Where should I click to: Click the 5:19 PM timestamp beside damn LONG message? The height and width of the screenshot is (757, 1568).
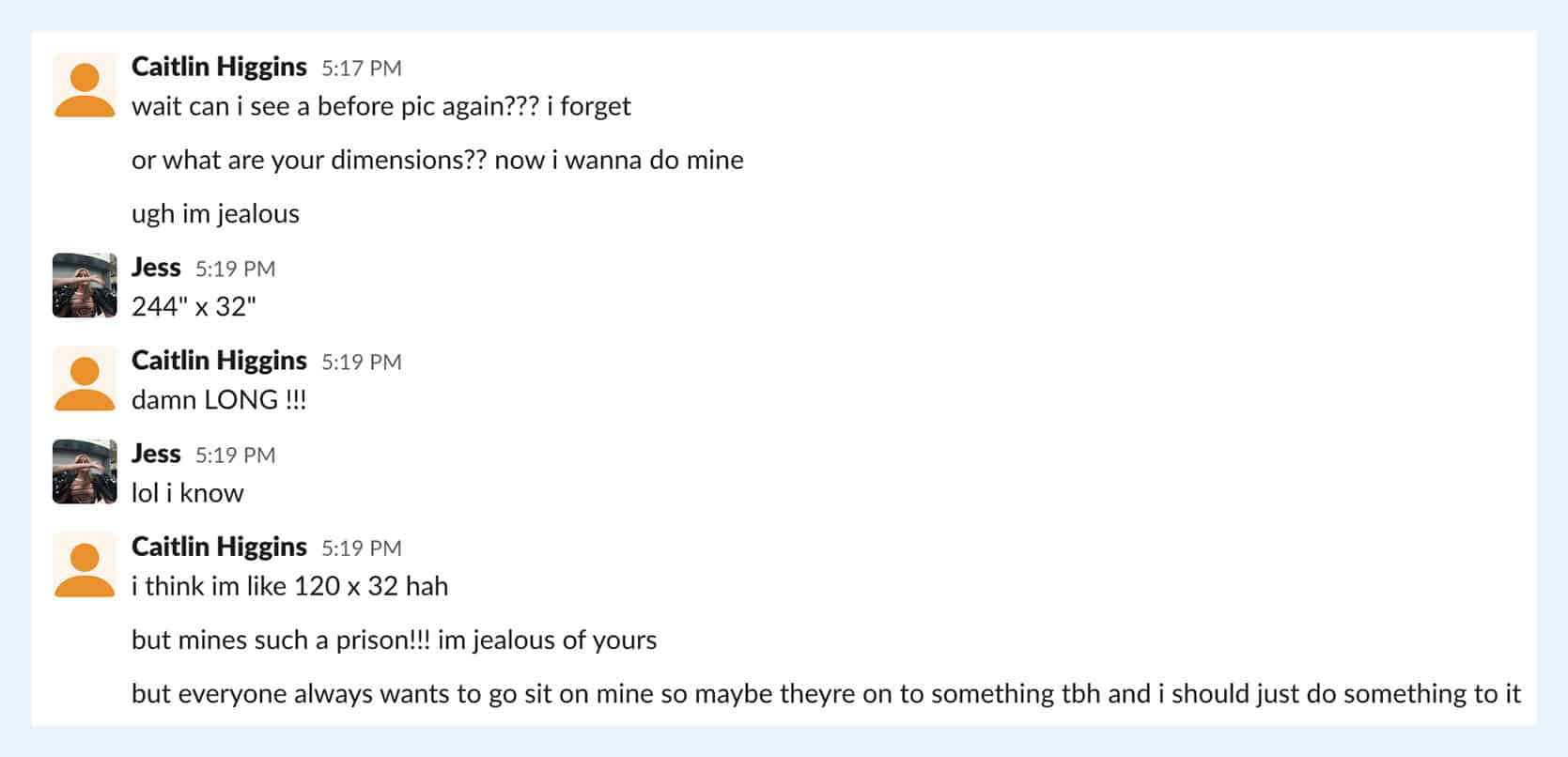362,363
